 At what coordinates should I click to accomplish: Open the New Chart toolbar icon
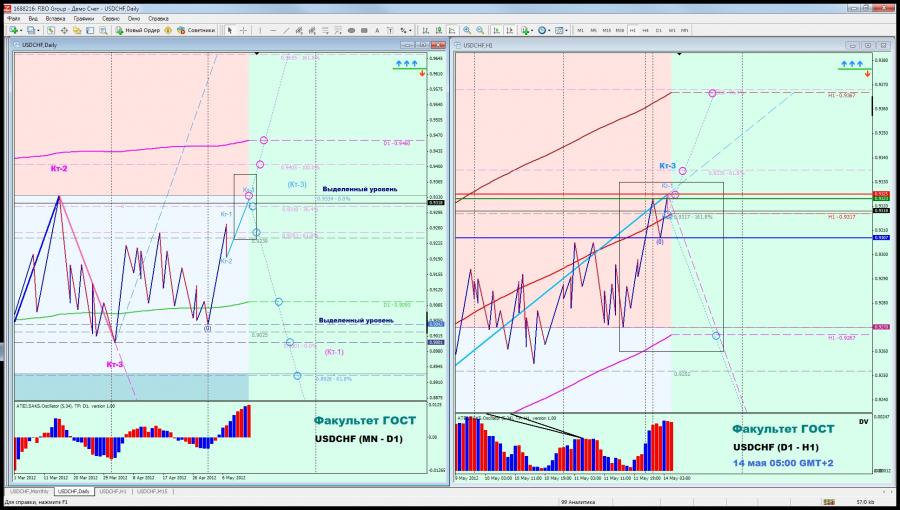click(x=14, y=30)
